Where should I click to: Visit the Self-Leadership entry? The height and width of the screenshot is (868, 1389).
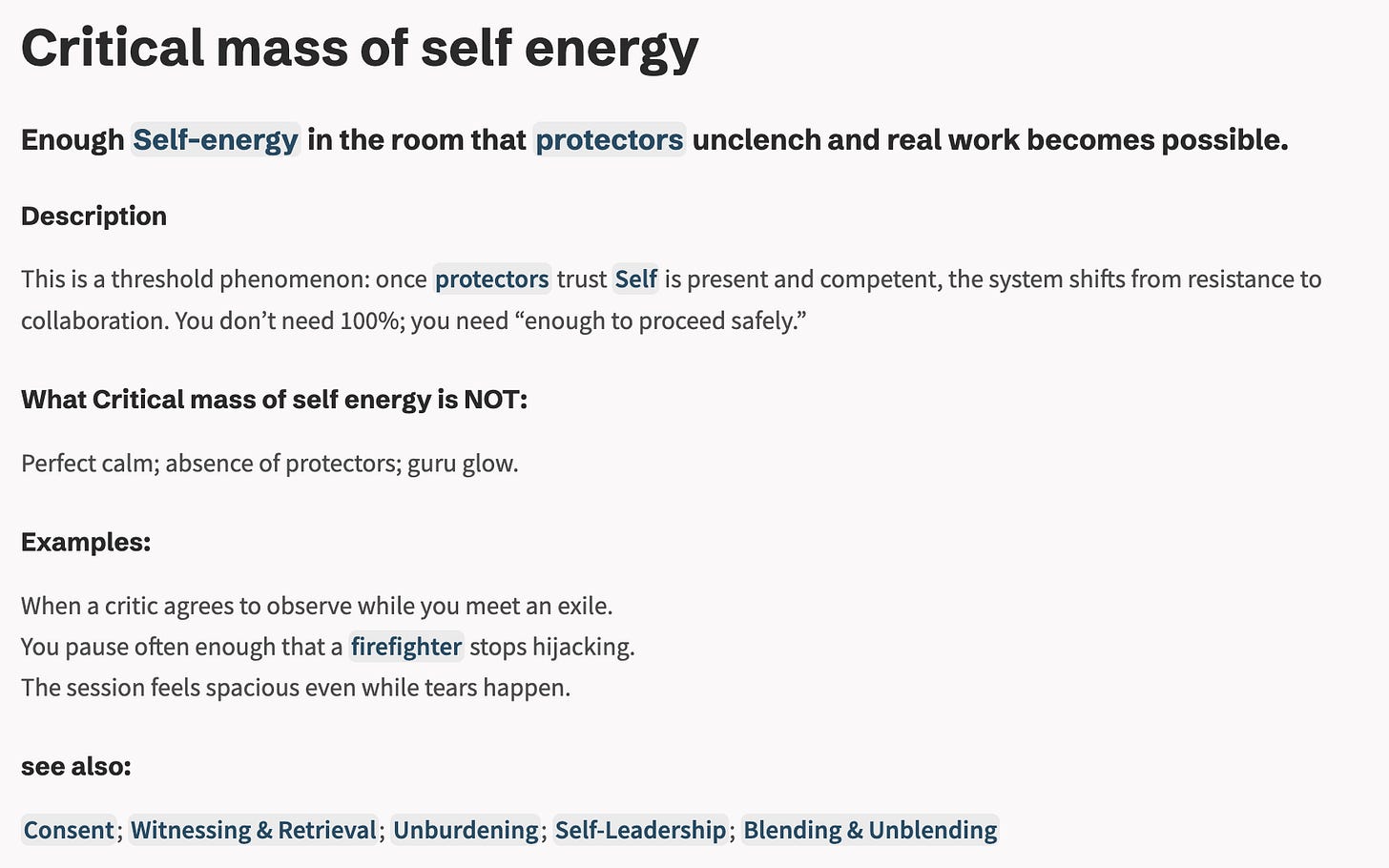click(x=640, y=830)
